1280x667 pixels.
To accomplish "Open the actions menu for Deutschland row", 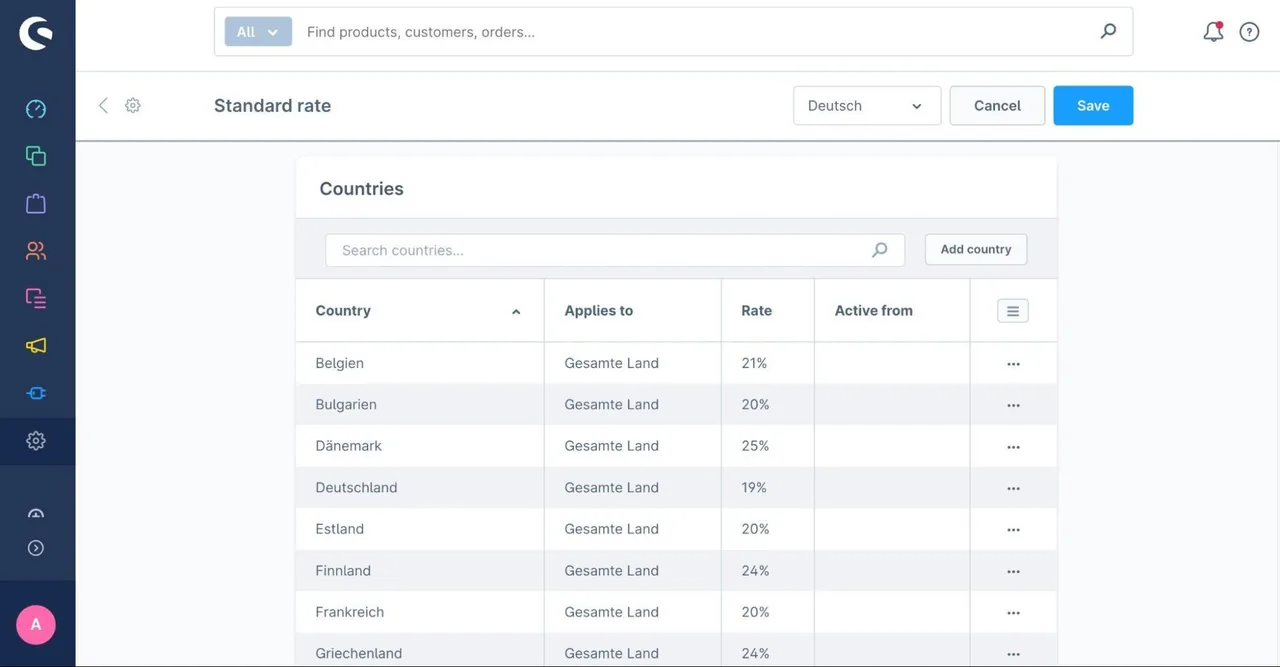I will pyautogui.click(x=1013, y=488).
